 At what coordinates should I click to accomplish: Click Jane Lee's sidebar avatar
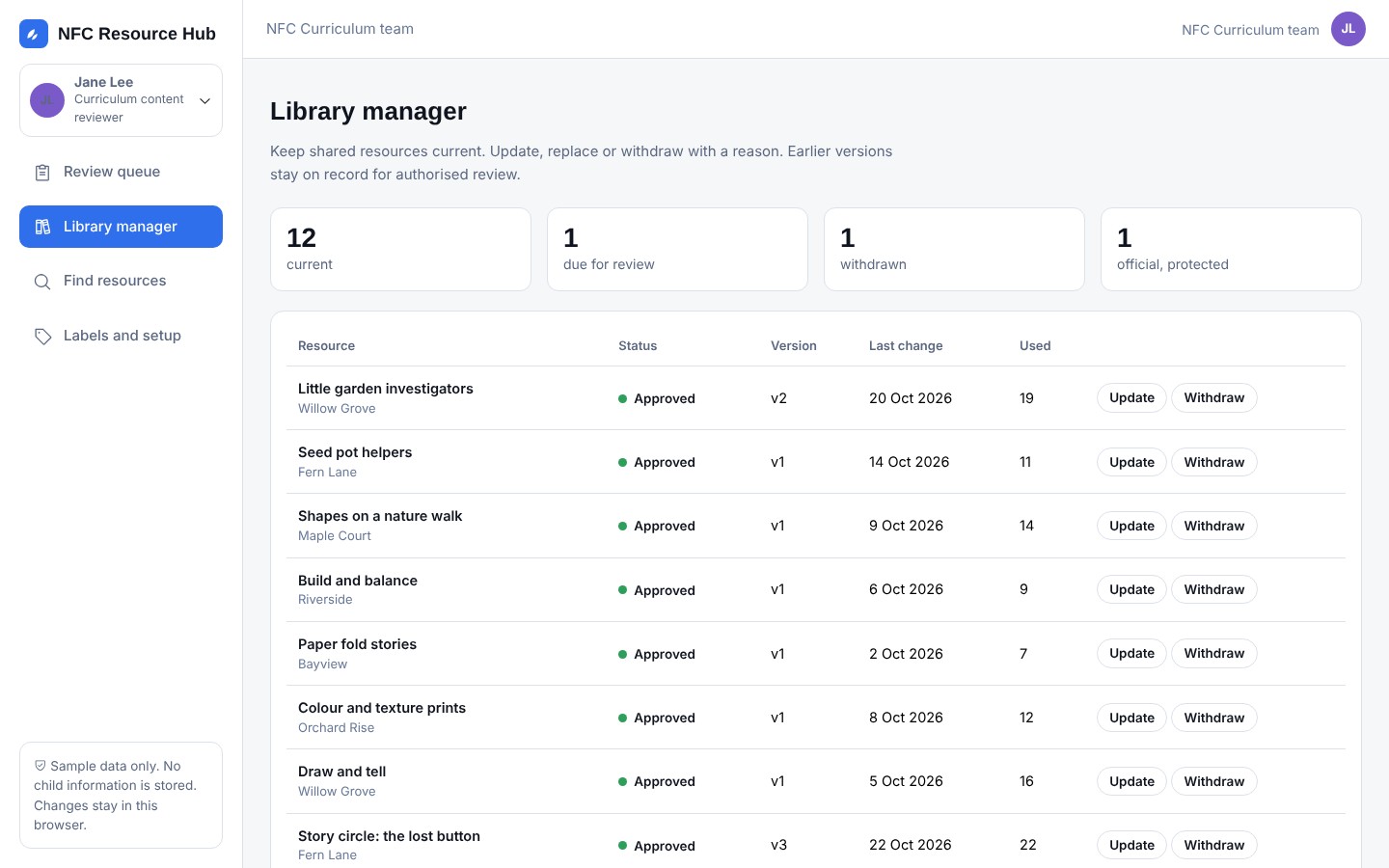[47, 100]
